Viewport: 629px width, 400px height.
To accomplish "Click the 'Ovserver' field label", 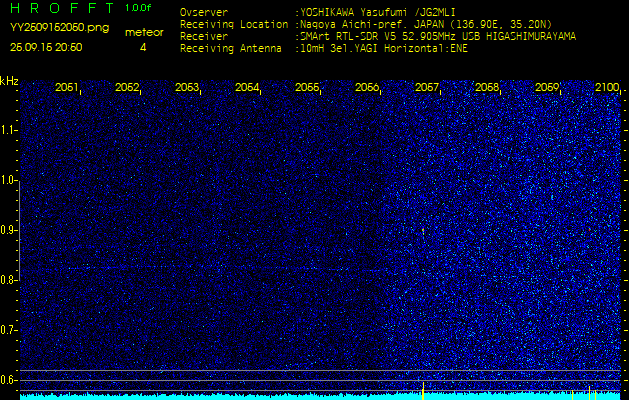I will click(x=204, y=12).
